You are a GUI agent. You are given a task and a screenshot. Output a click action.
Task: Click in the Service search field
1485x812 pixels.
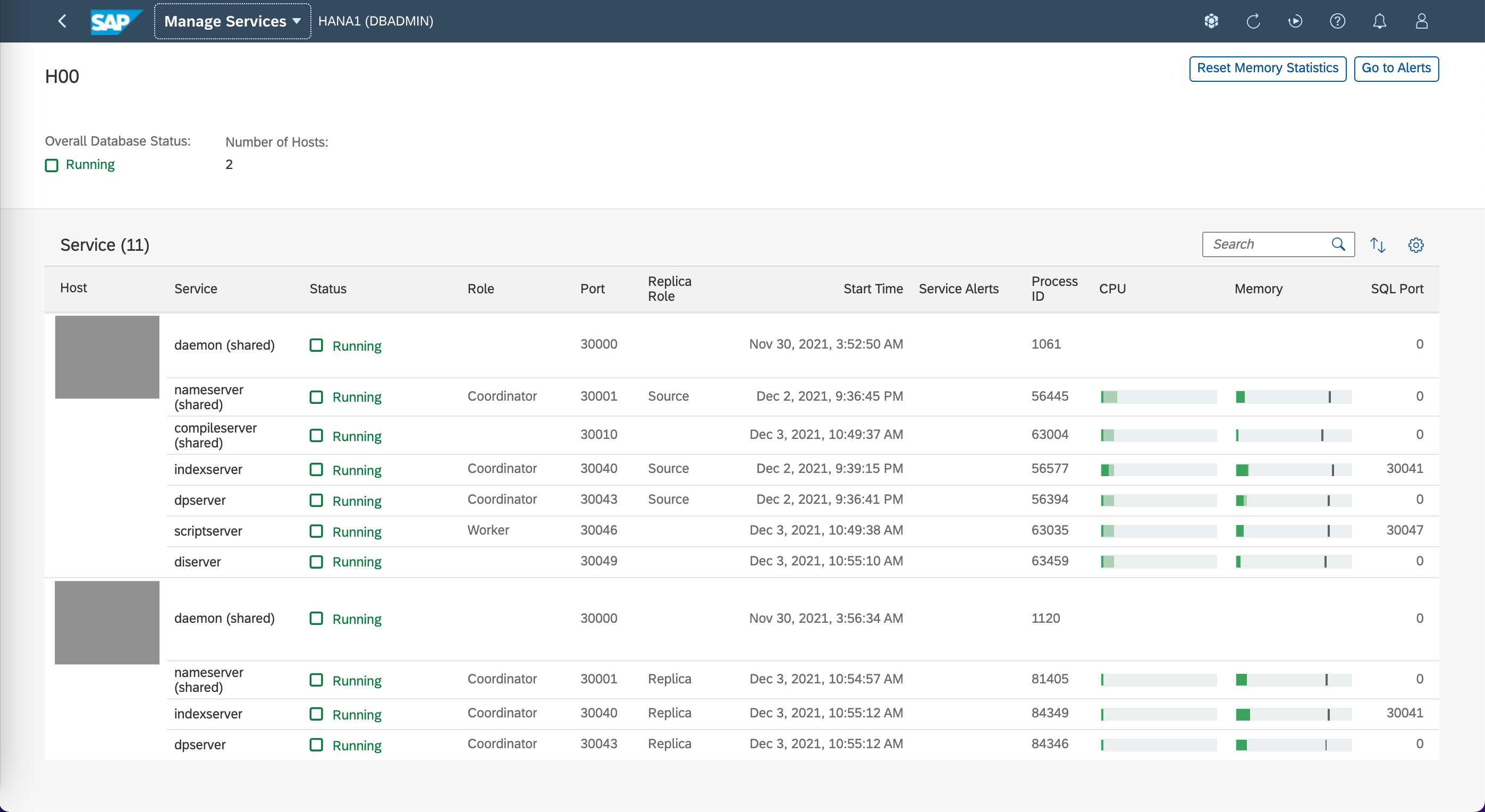click(1265, 244)
